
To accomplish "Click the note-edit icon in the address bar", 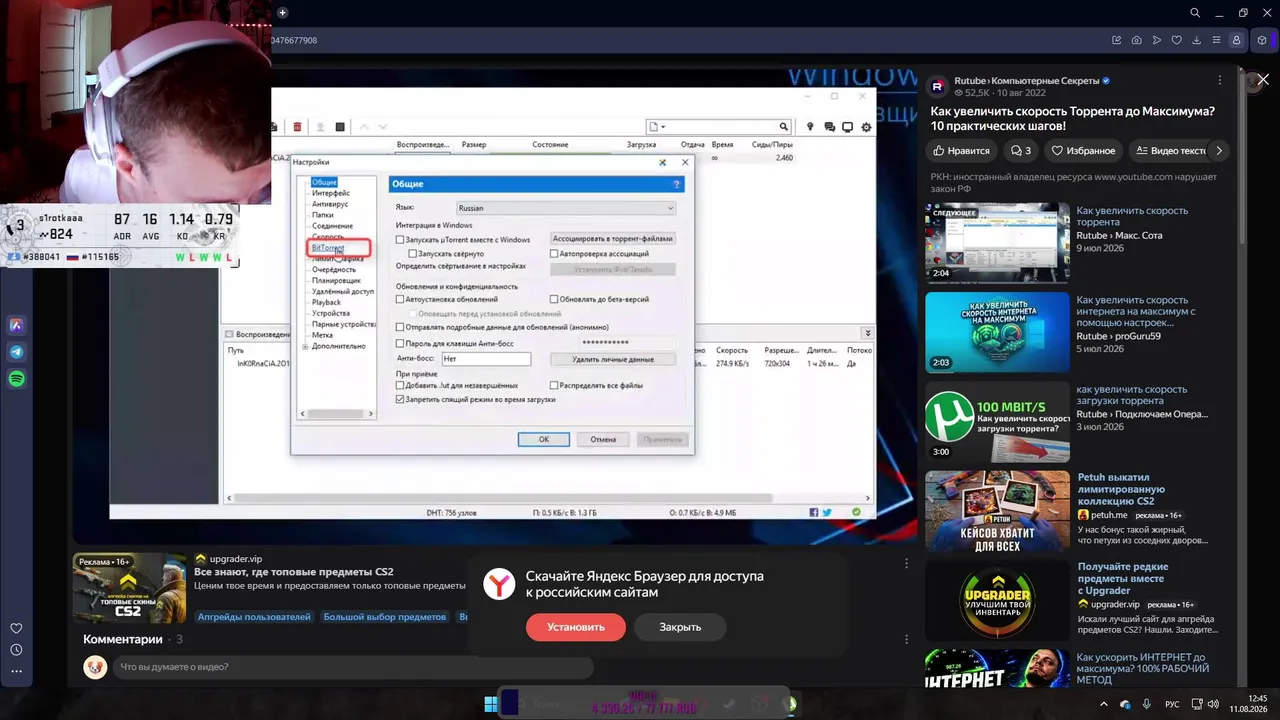I will pos(1117,40).
